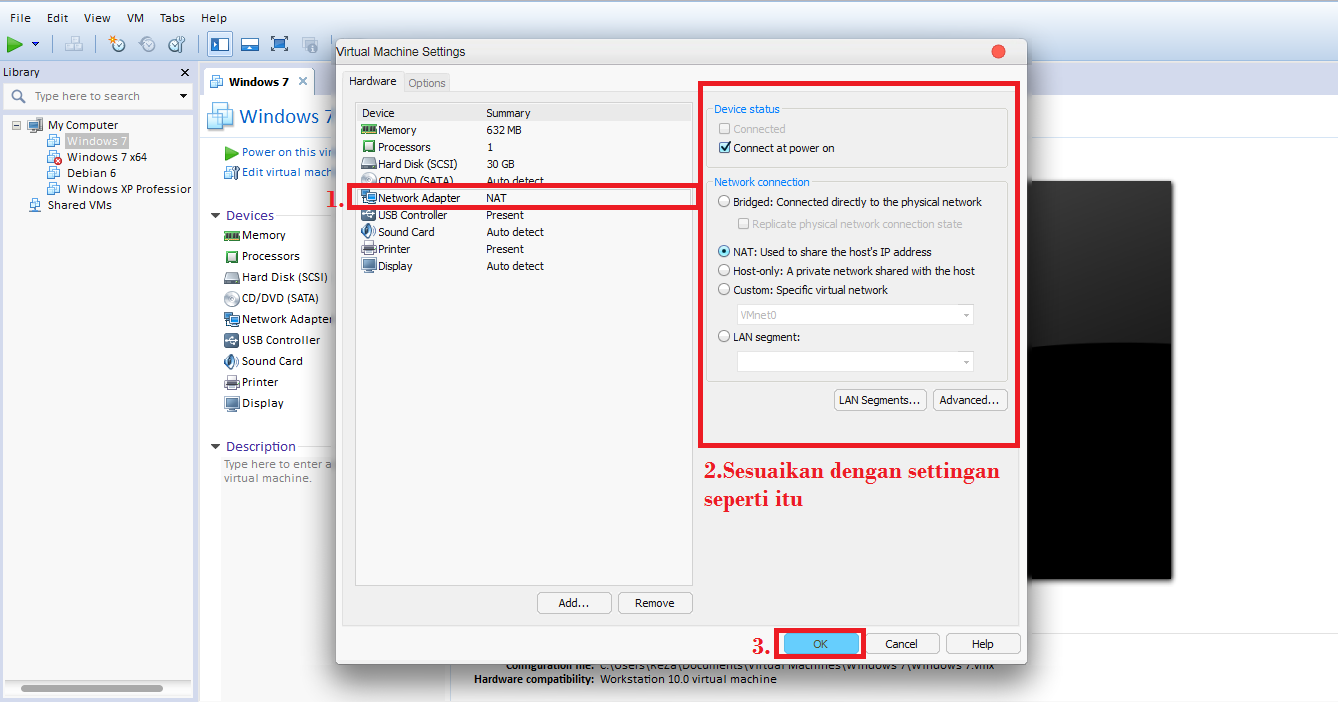Click the show/hide Library sidebar icon
Viewport: 1338px width, 702px height.
click(219, 44)
